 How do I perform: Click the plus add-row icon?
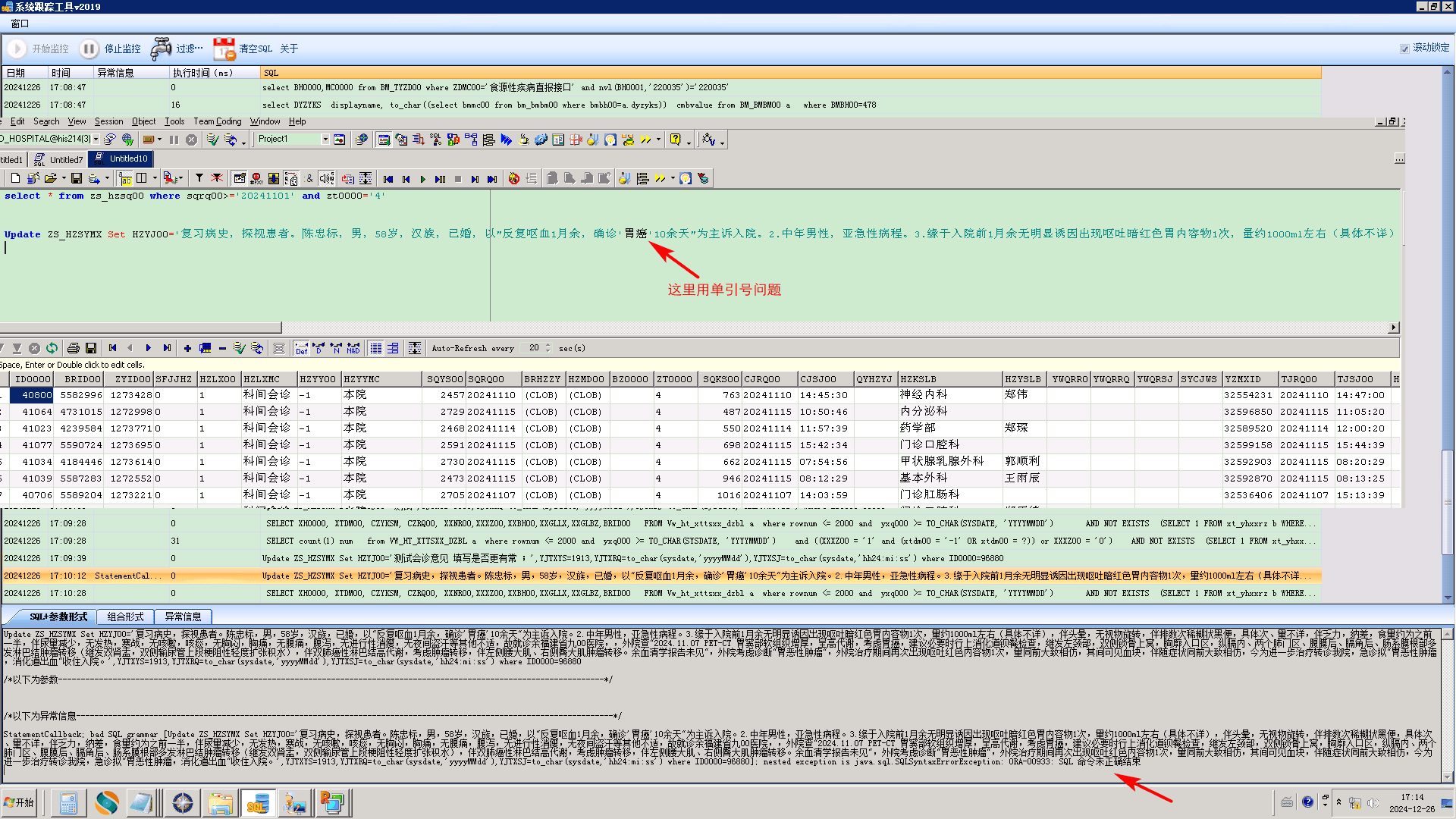[x=187, y=348]
